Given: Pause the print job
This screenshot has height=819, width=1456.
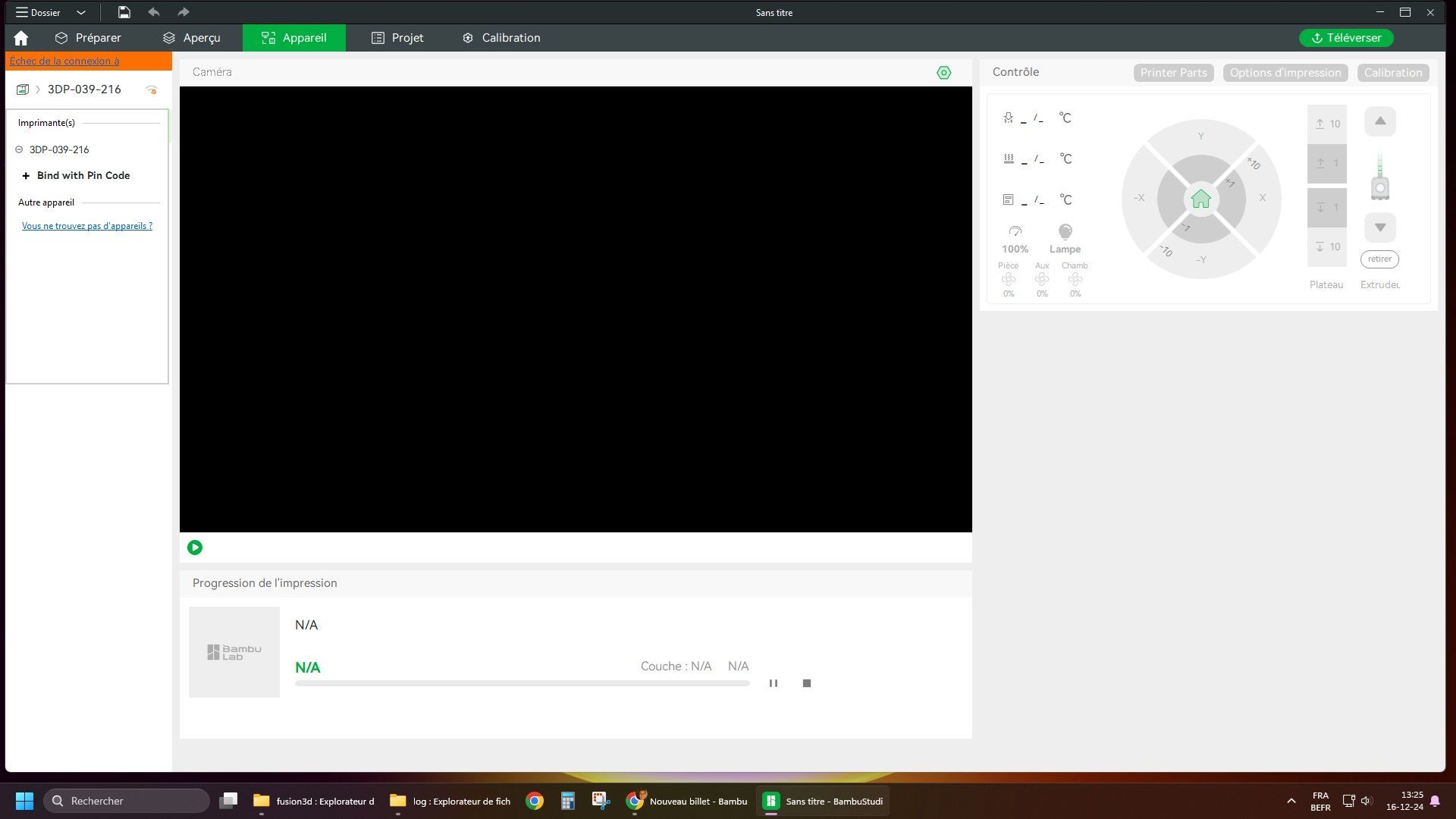Looking at the screenshot, I should pos(773,683).
